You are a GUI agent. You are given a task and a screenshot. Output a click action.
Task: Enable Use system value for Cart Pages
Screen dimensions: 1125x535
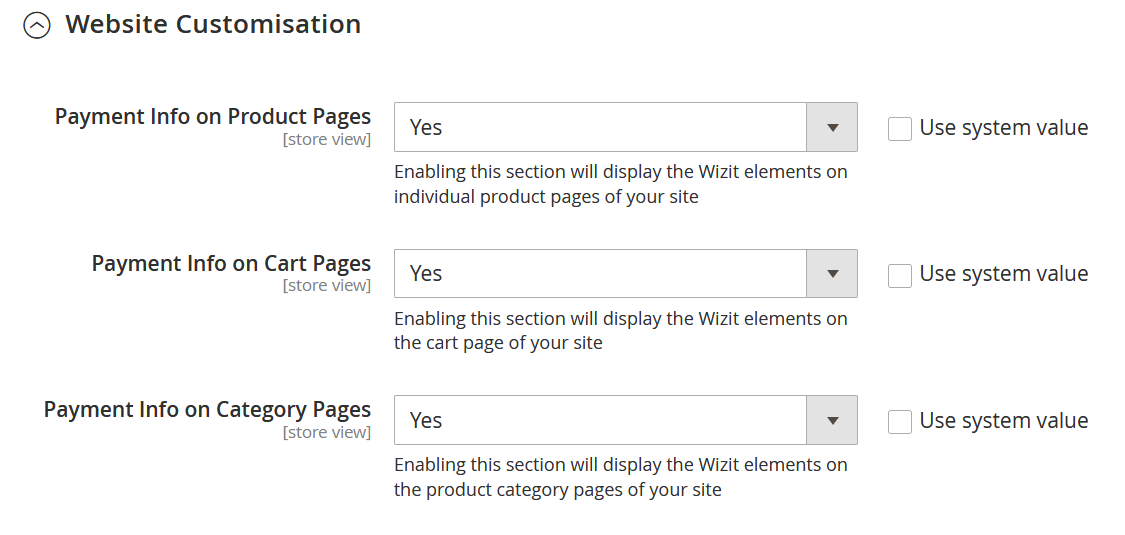point(900,275)
